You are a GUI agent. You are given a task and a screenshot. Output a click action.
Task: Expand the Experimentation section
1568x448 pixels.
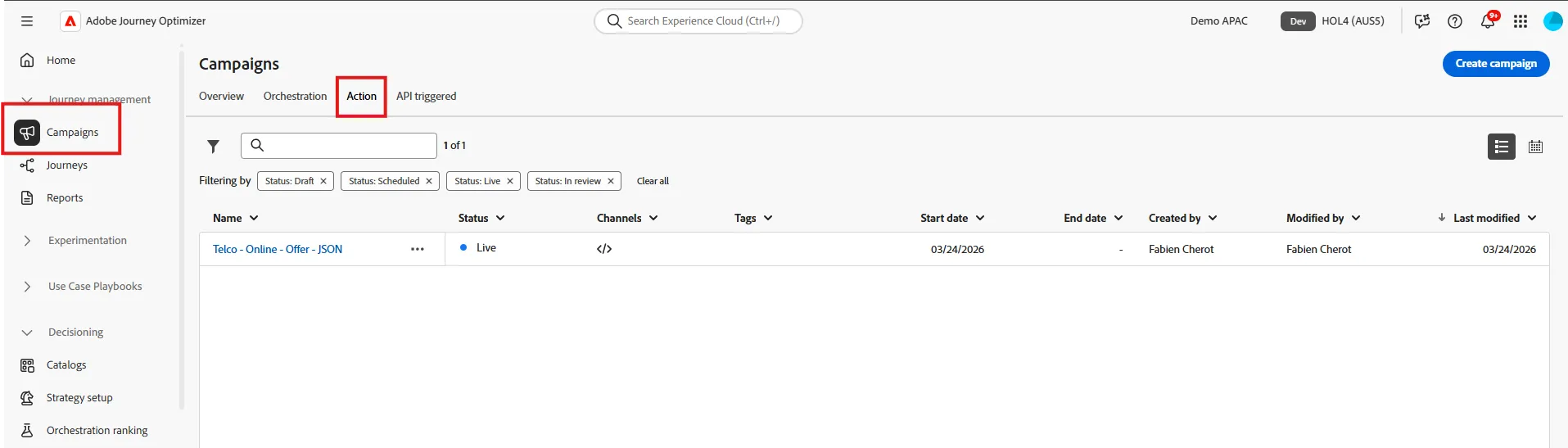(27, 241)
